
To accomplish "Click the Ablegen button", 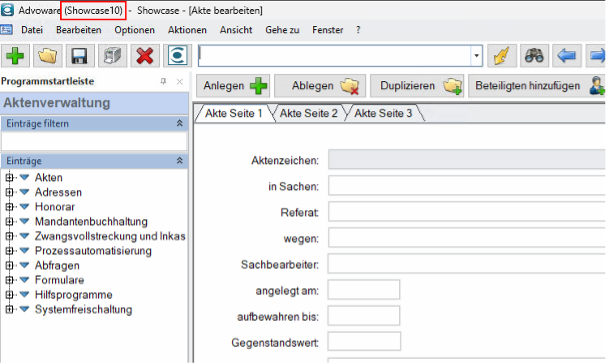I will (320, 86).
